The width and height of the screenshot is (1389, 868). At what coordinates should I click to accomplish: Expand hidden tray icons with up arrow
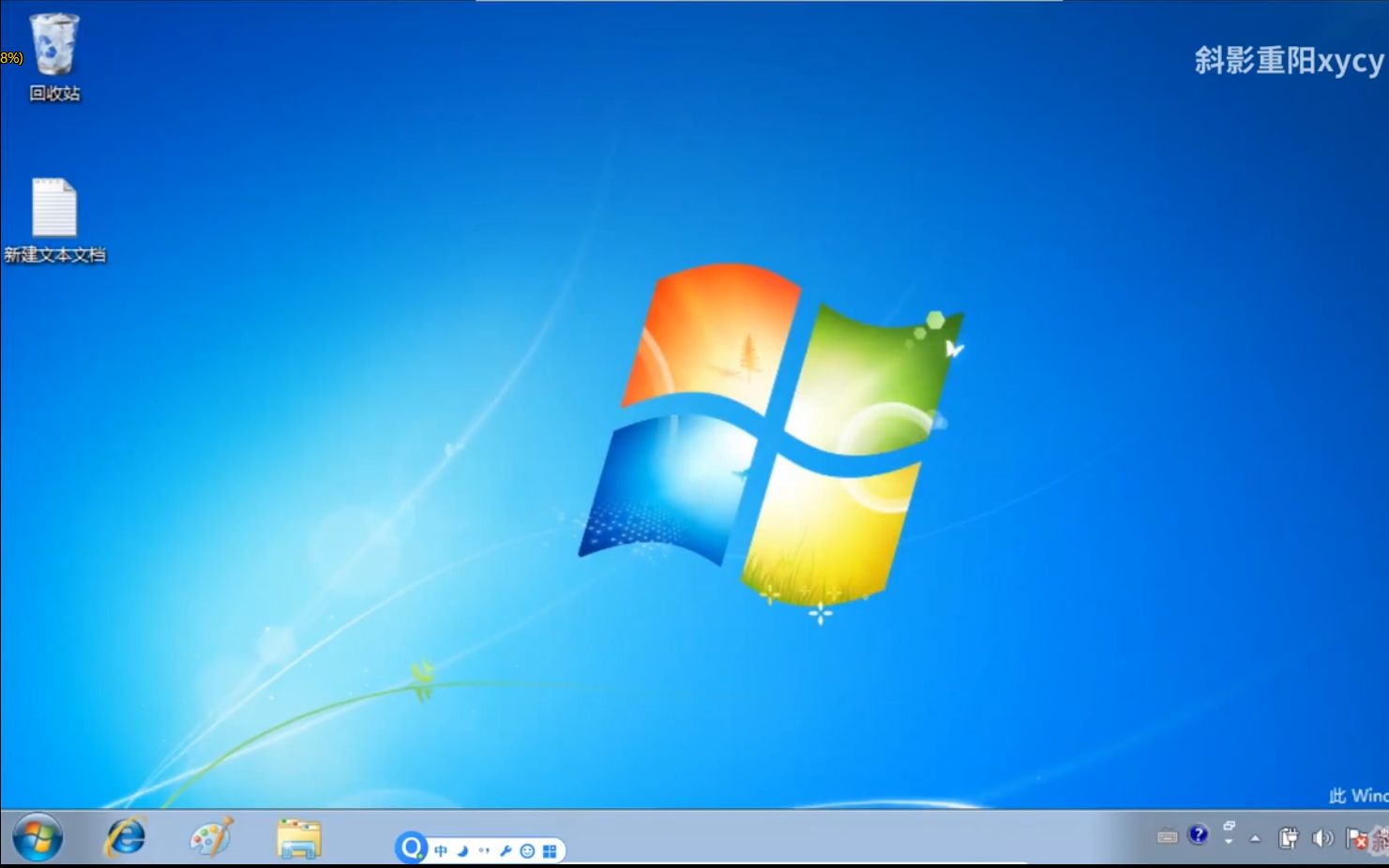click(1255, 838)
